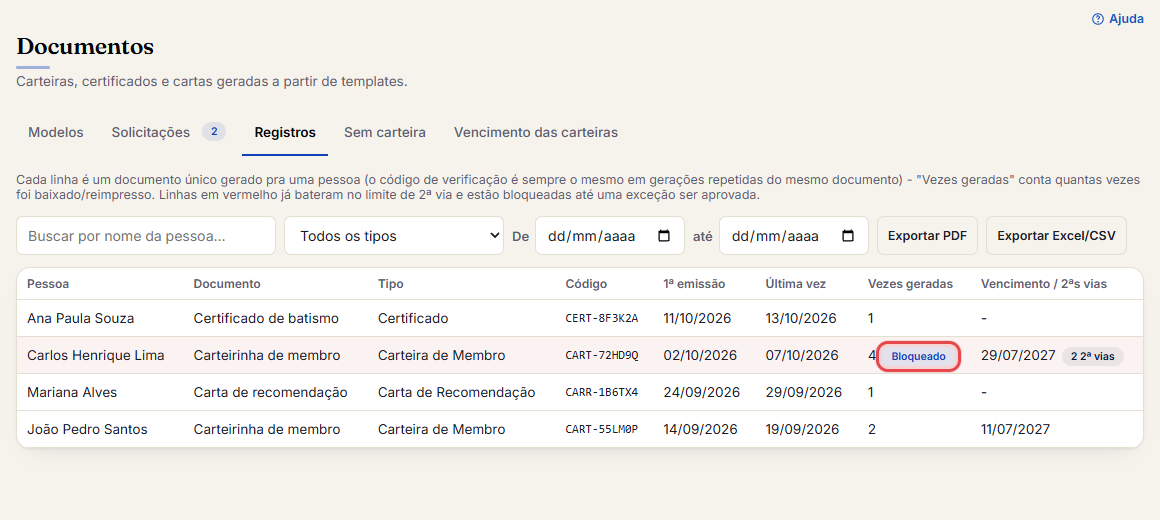1160x520 pixels.
Task: Click the Documentos page heading
Action: click(x=85, y=47)
